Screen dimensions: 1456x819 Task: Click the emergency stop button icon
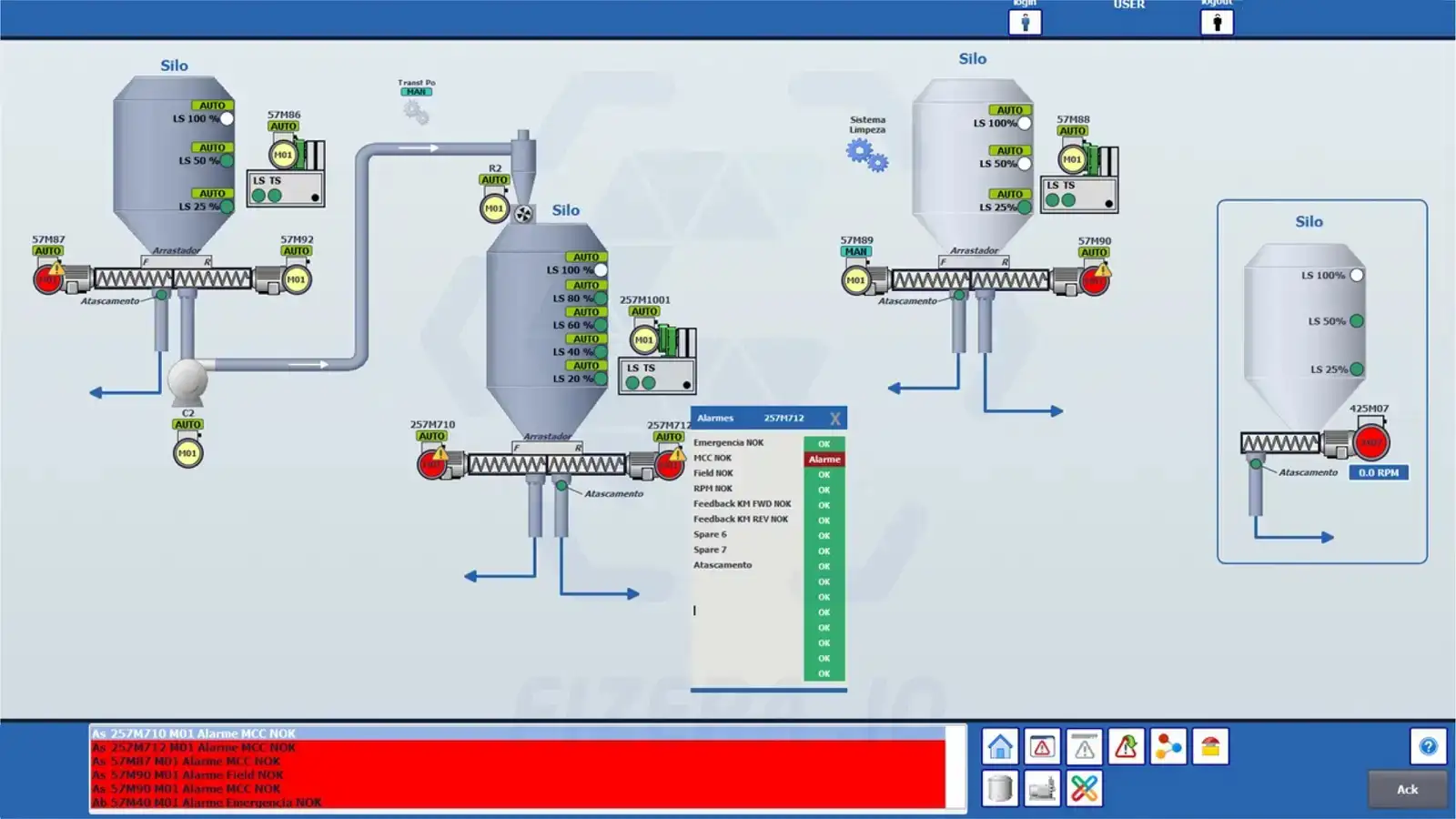[x=1210, y=747]
